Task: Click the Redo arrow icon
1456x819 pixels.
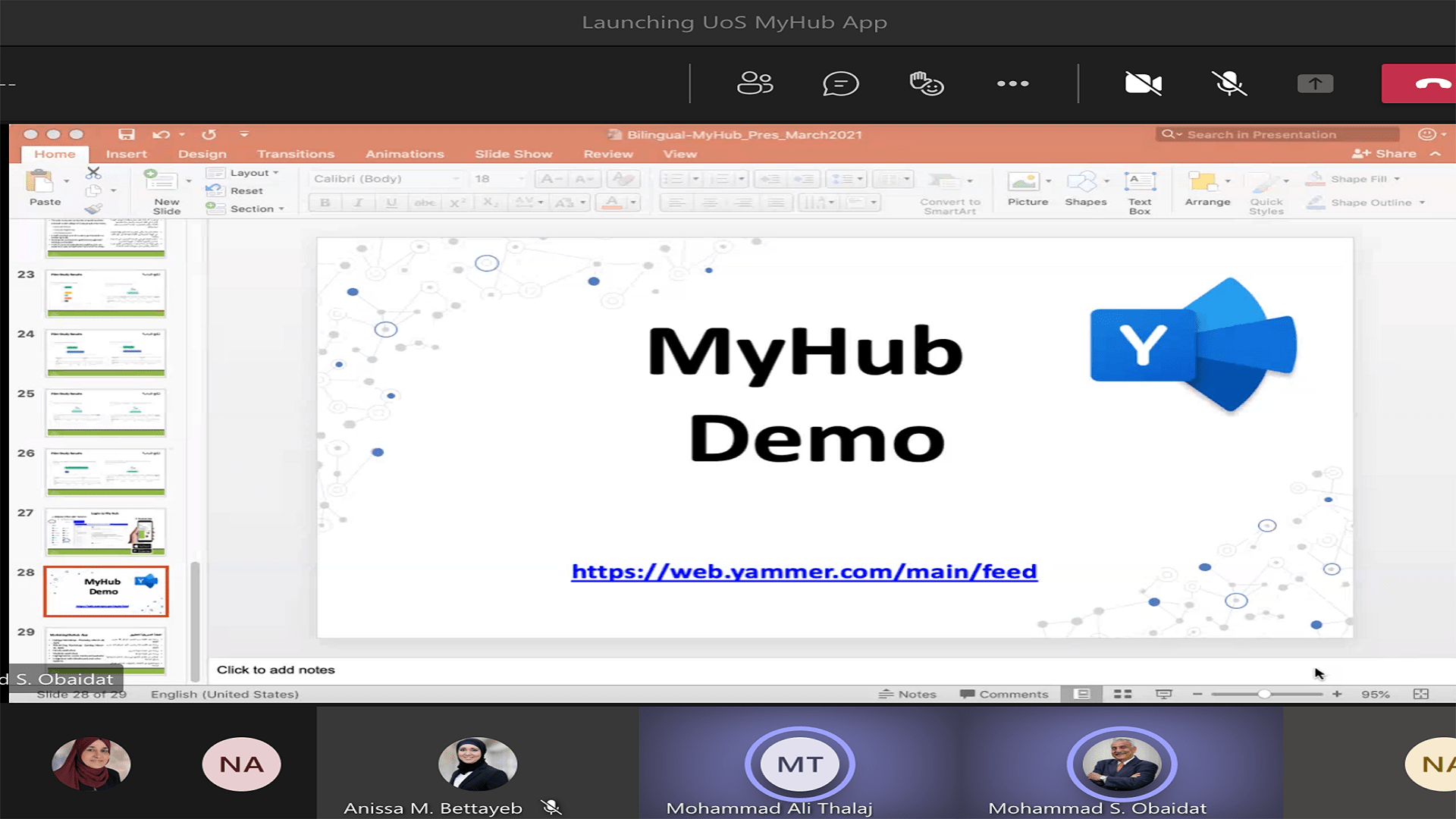Action: (x=209, y=134)
